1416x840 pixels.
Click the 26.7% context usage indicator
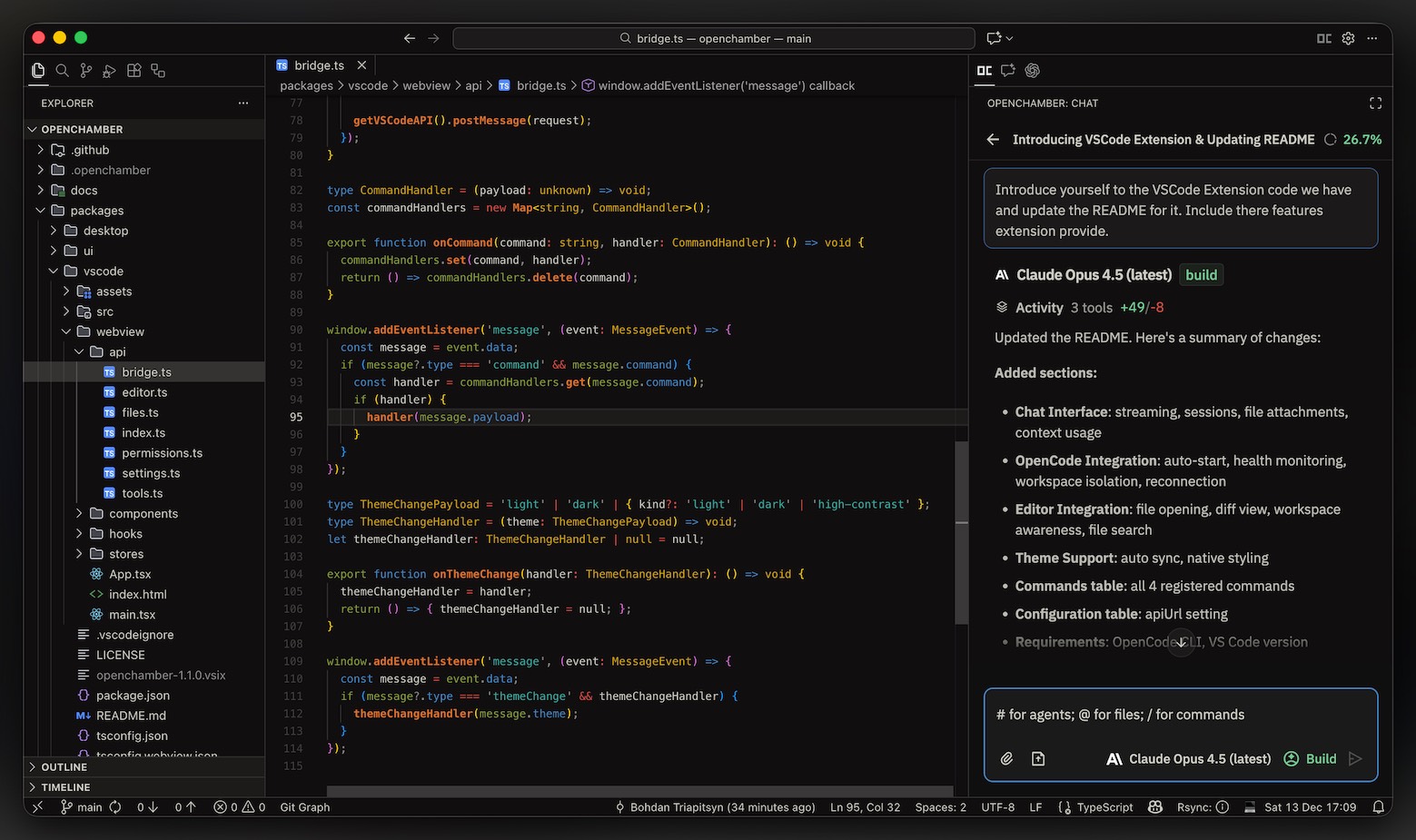coord(1353,139)
